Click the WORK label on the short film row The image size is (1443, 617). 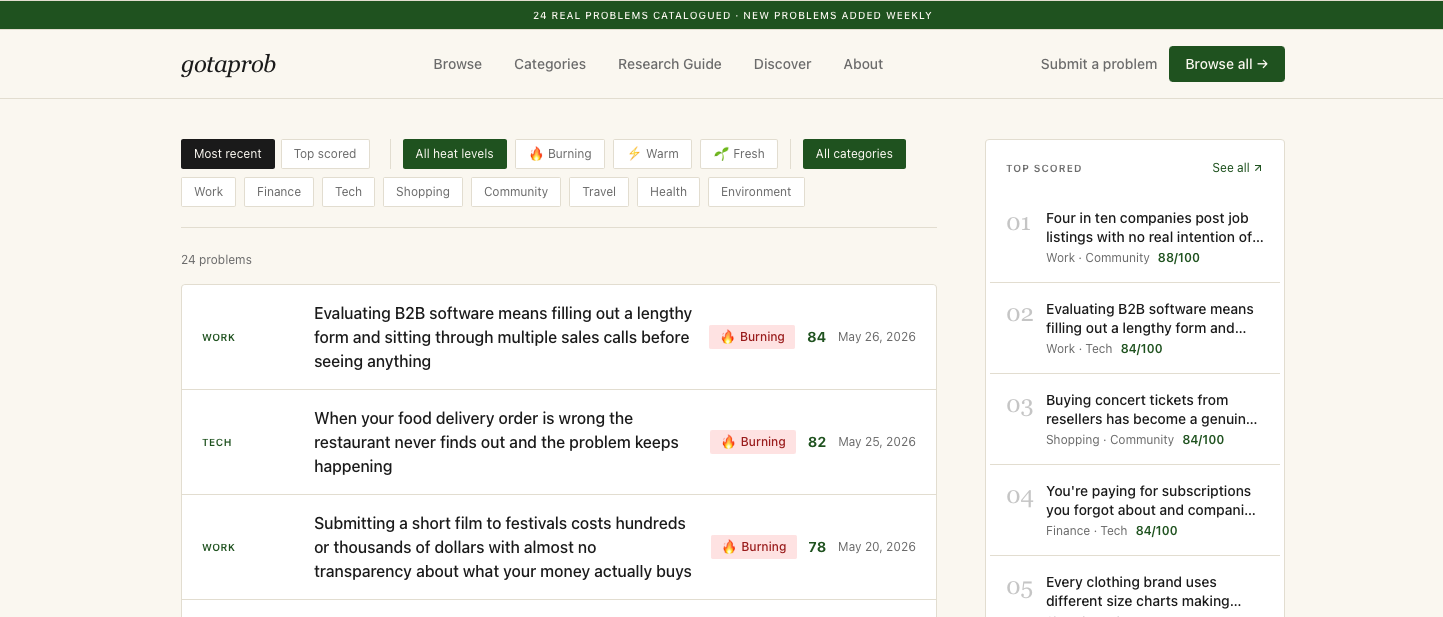(219, 548)
